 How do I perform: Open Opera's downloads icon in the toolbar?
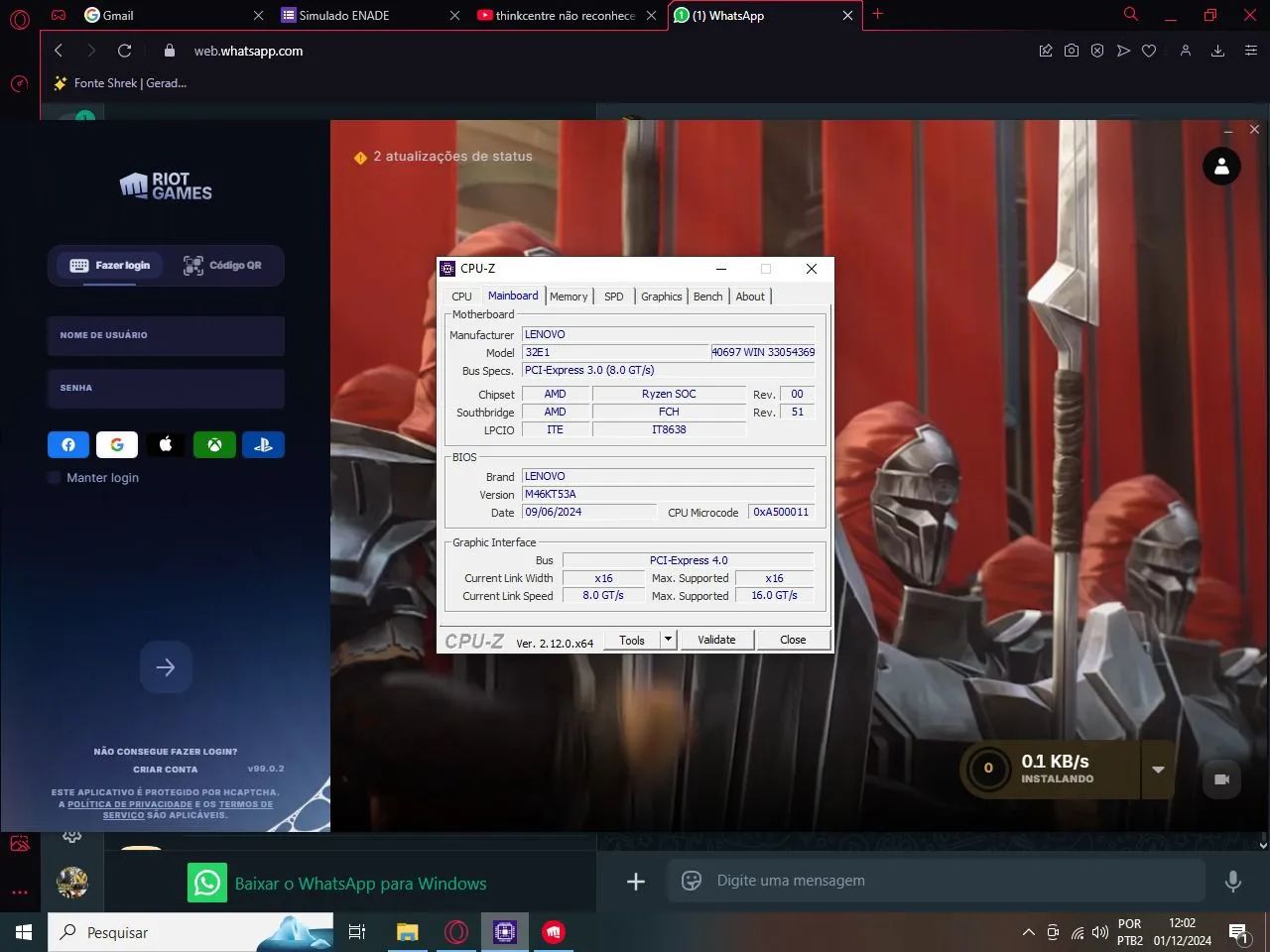1217,51
